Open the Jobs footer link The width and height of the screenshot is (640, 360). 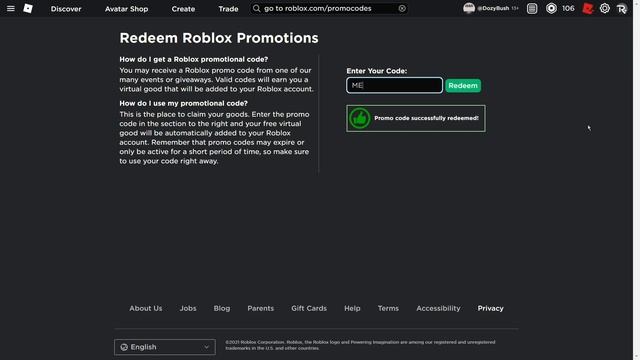[188, 308]
